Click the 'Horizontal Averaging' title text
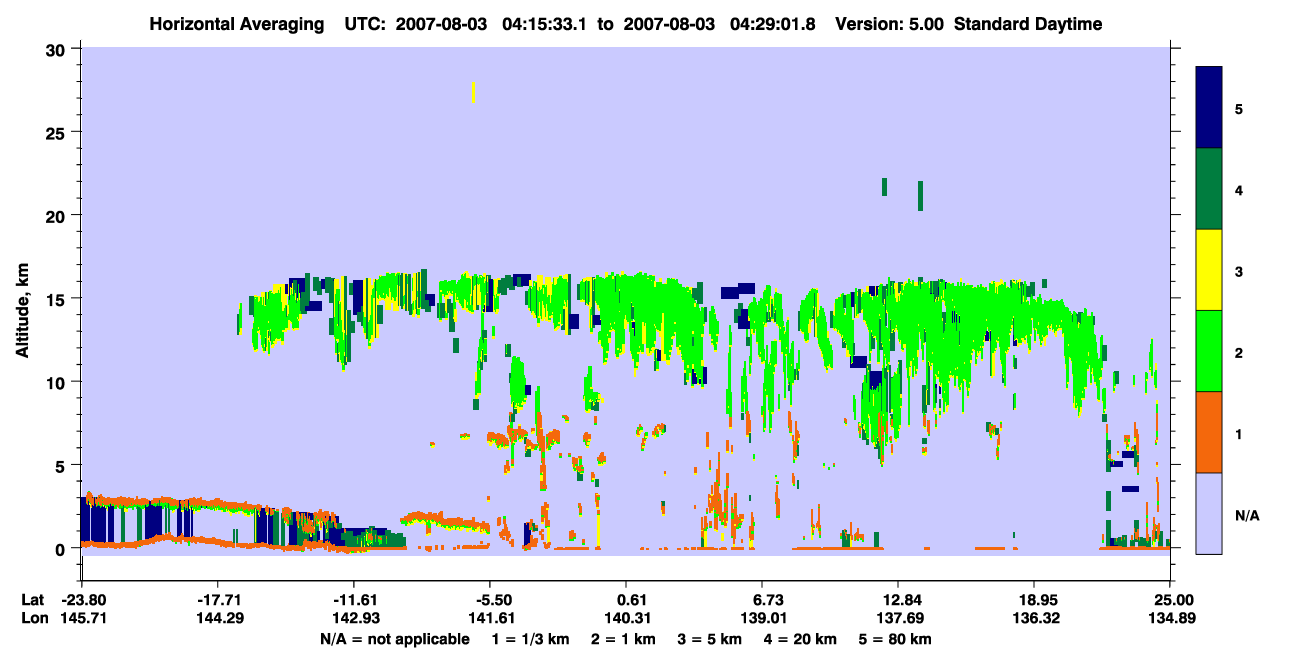Screen dimensions: 1300x667 (x=235, y=24)
